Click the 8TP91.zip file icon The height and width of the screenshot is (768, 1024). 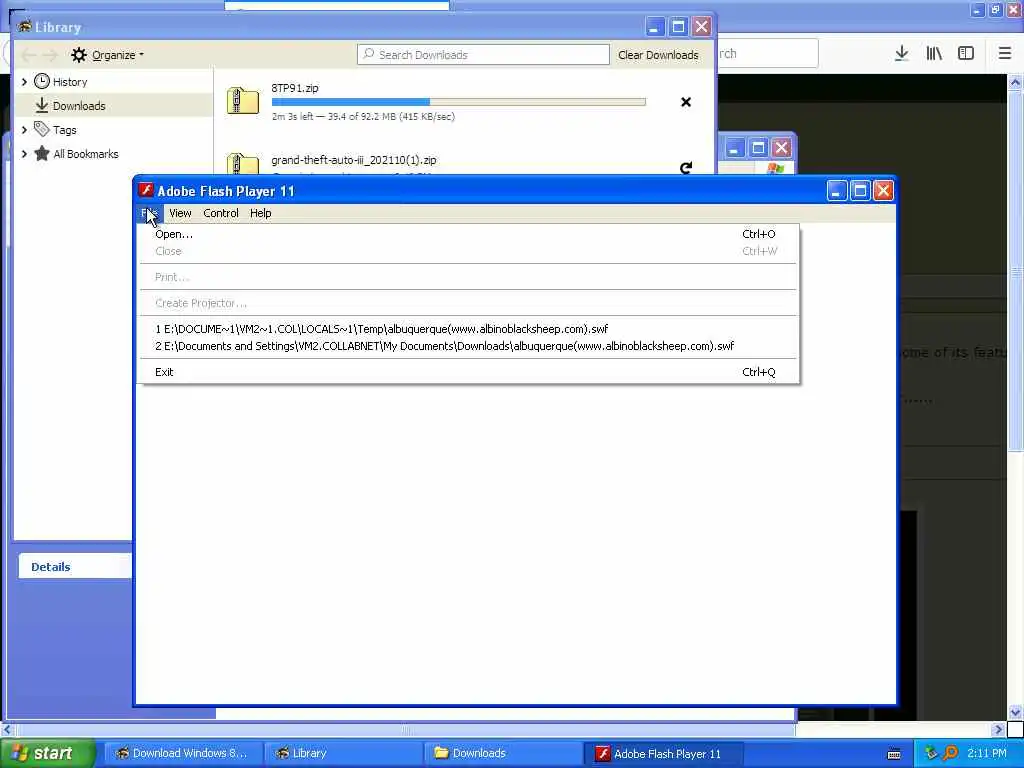click(243, 101)
